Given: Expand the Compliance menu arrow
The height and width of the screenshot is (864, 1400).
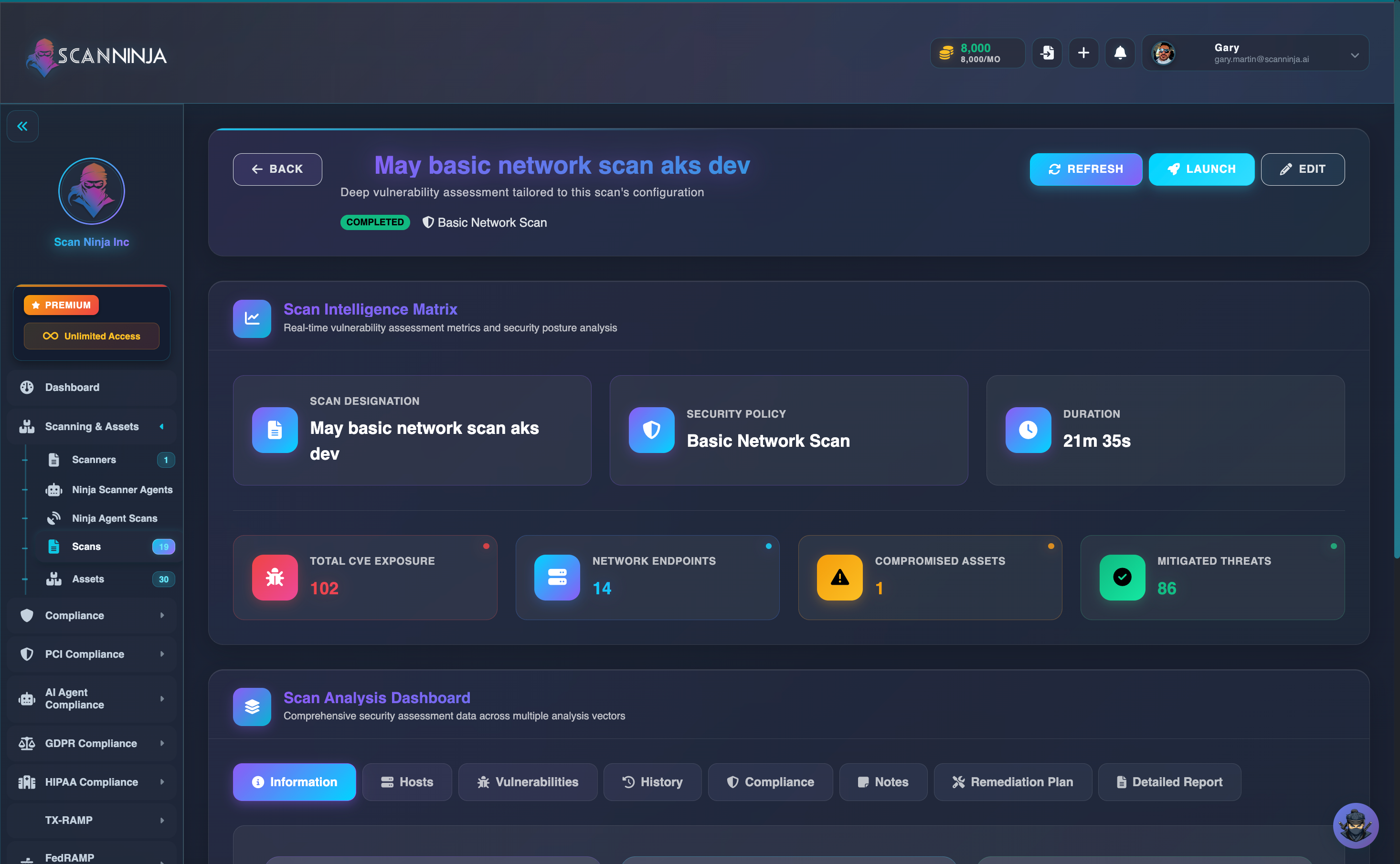Looking at the screenshot, I should pos(162,615).
